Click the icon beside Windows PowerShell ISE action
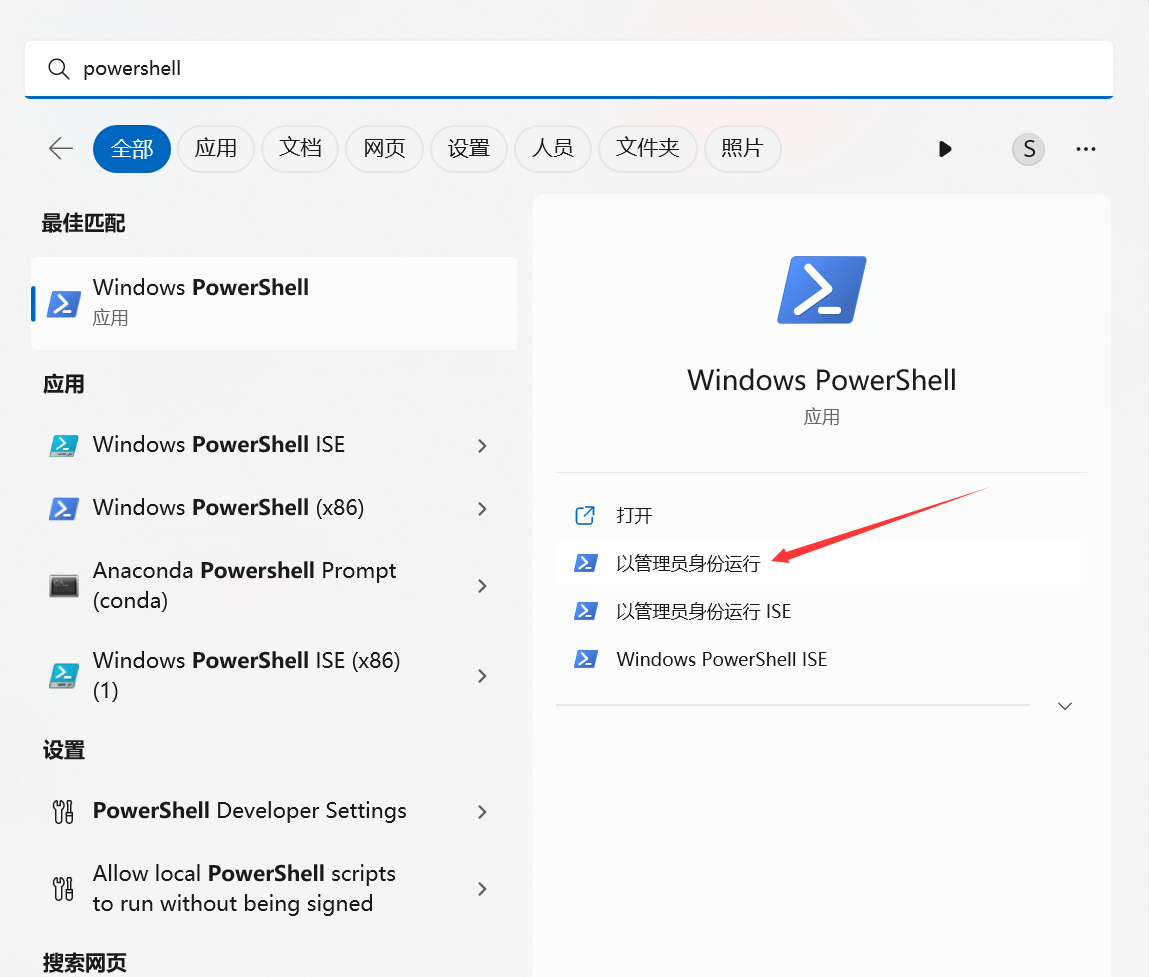This screenshot has height=977, width=1149. pos(585,659)
